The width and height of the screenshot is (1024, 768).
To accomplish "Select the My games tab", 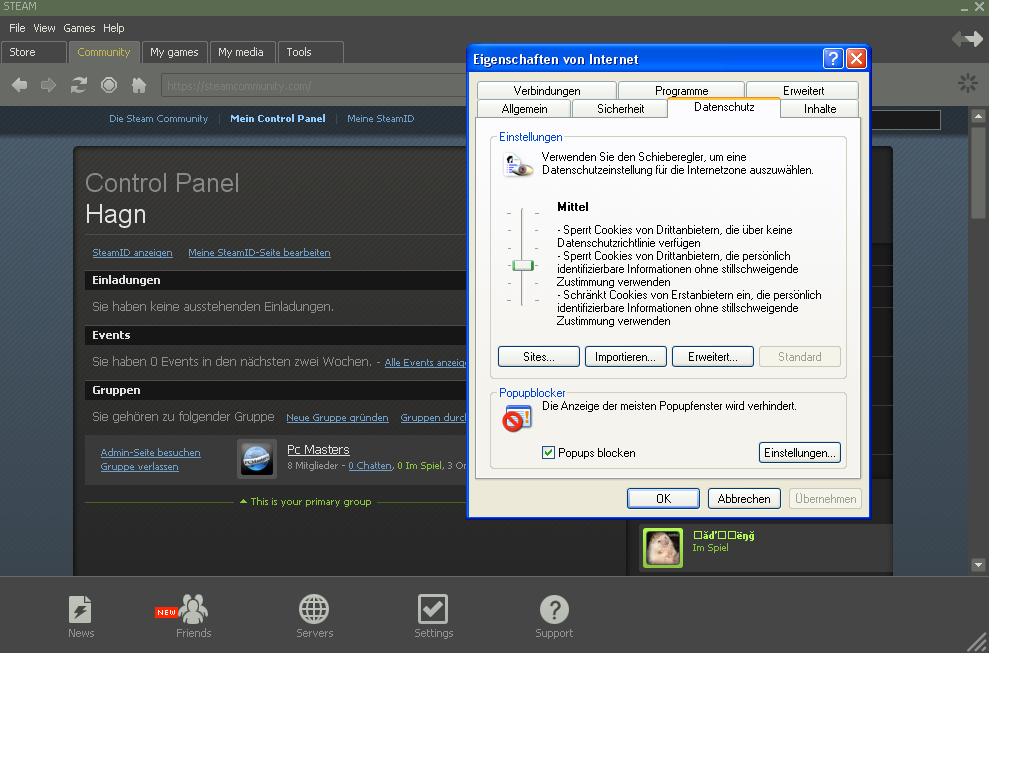I will [x=174, y=52].
